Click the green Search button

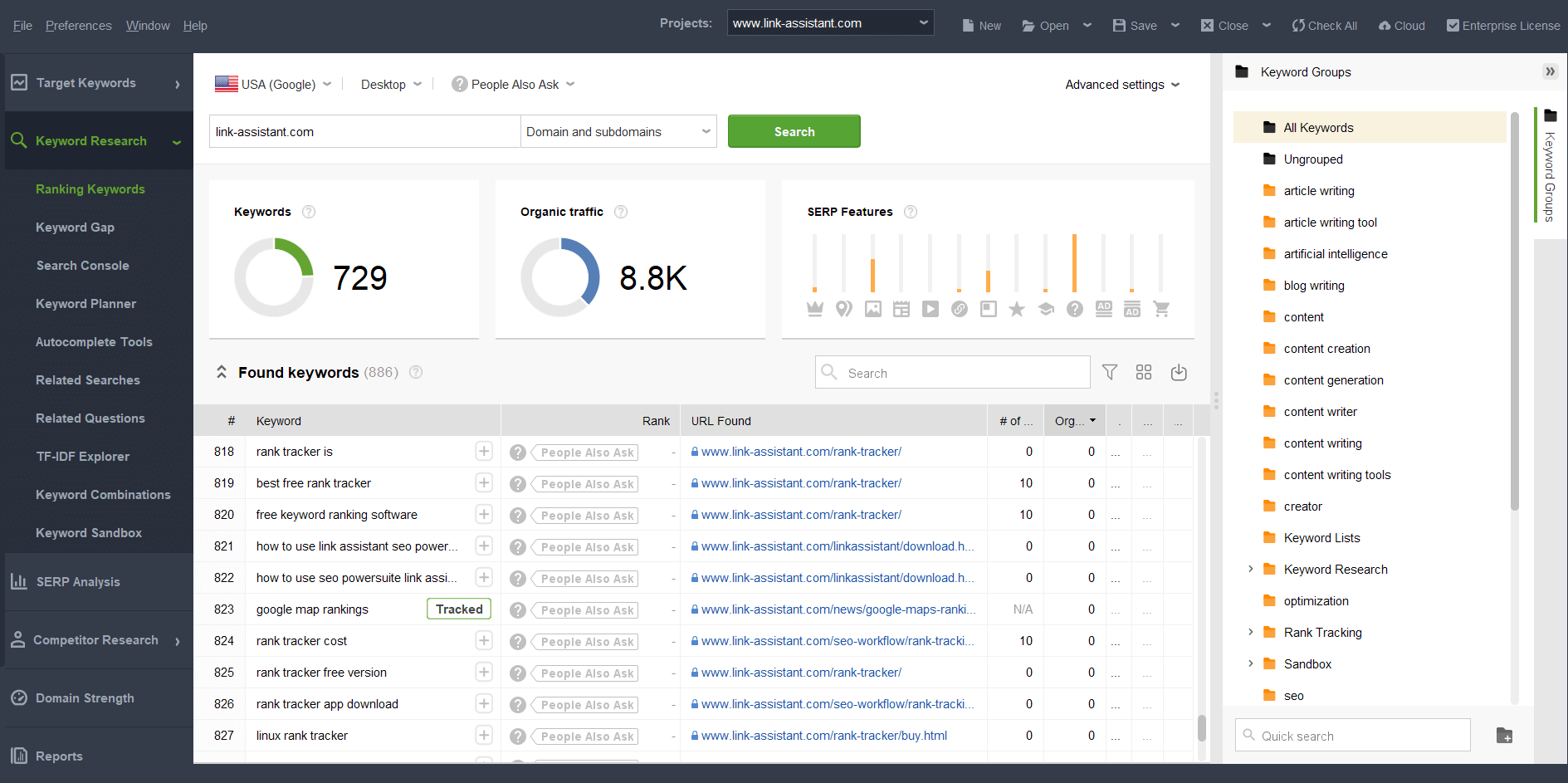pyautogui.click(x=794, y=131)
